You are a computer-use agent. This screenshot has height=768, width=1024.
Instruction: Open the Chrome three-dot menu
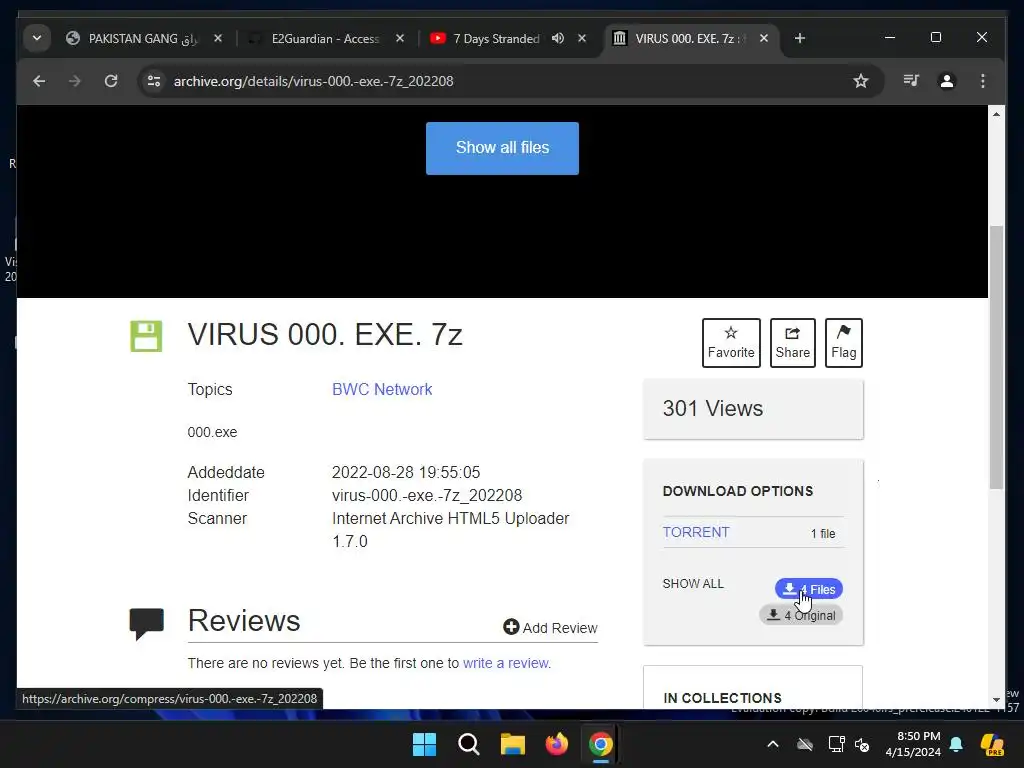(982, 81)
